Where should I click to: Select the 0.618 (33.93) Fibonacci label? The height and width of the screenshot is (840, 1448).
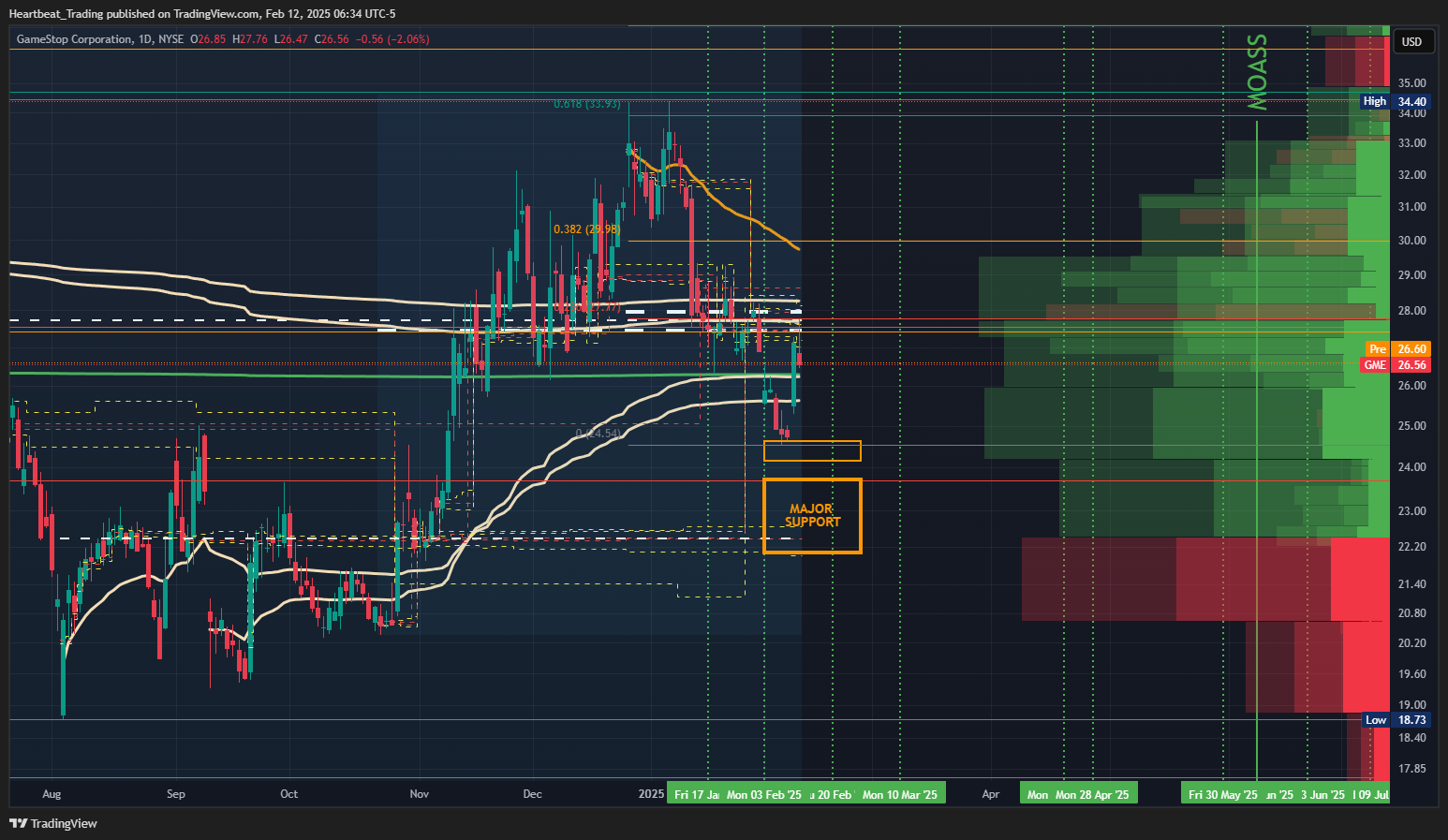[586, 104]
